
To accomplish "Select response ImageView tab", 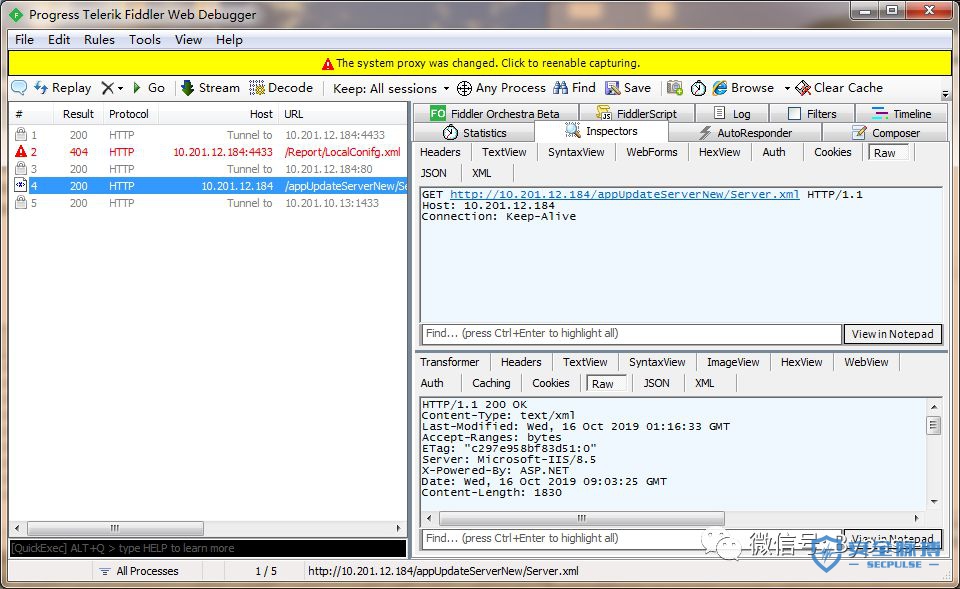I will (x=733, y=362).
